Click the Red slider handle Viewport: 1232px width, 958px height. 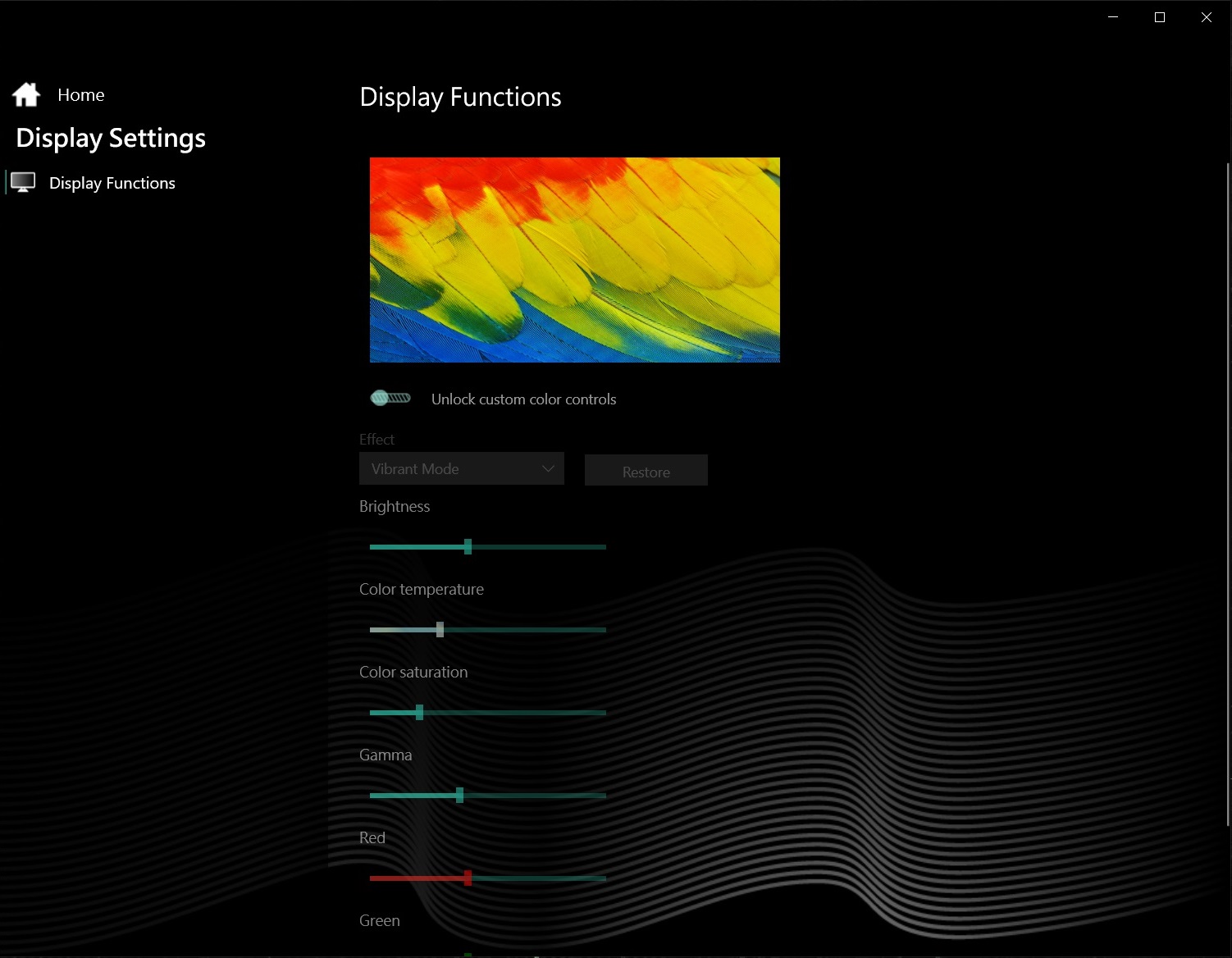[x=468, y=878]
